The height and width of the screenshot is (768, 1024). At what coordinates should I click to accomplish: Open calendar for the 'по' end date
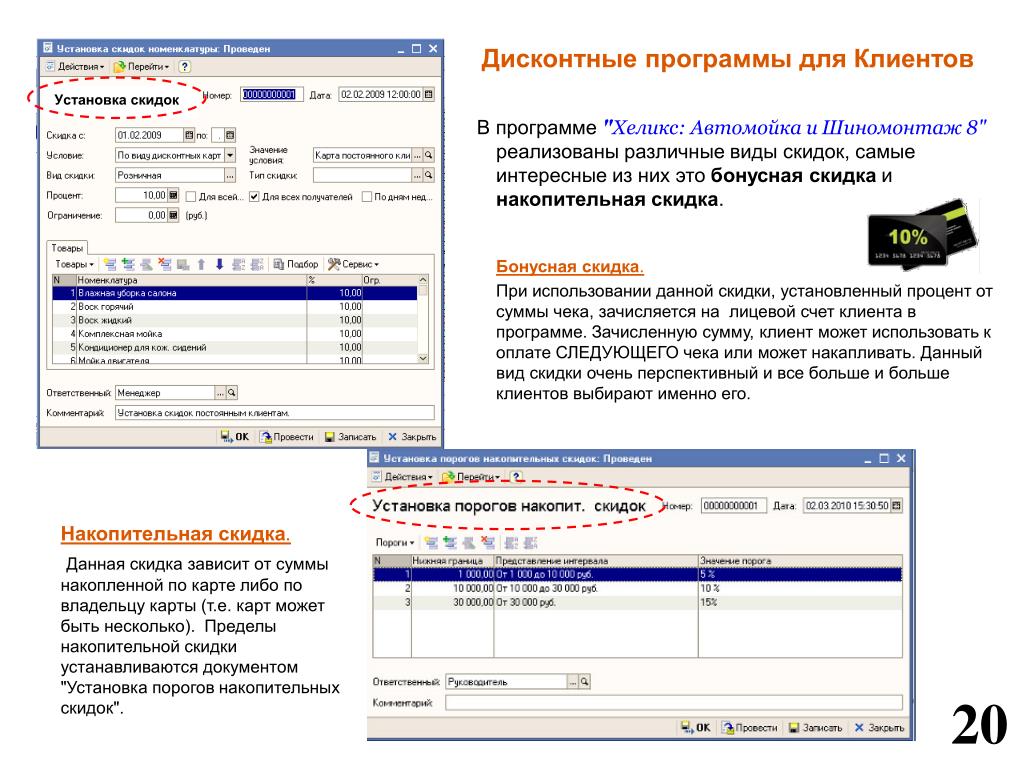(x=230, y=135)
